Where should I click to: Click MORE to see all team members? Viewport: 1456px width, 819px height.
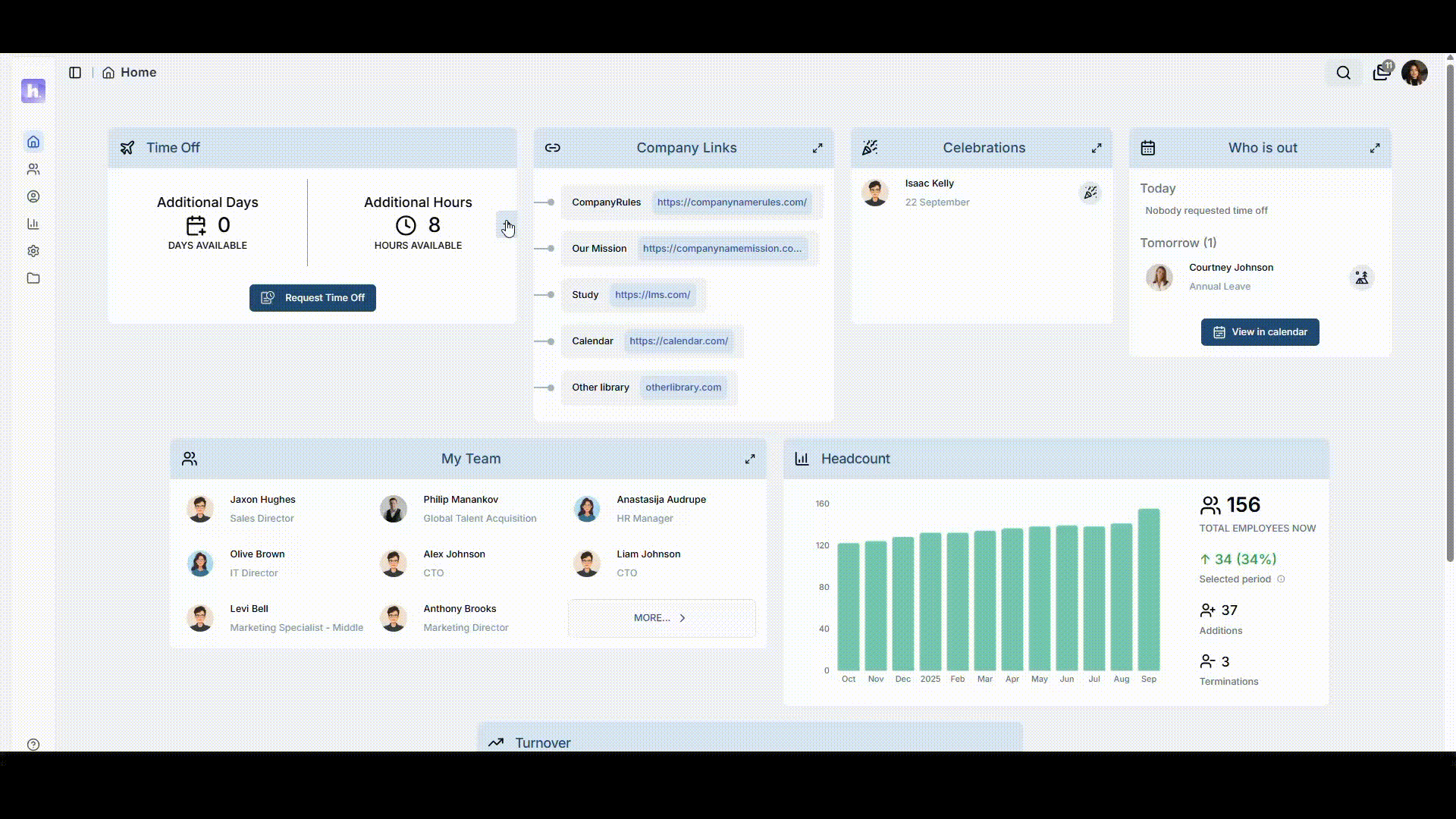point(661,618)
